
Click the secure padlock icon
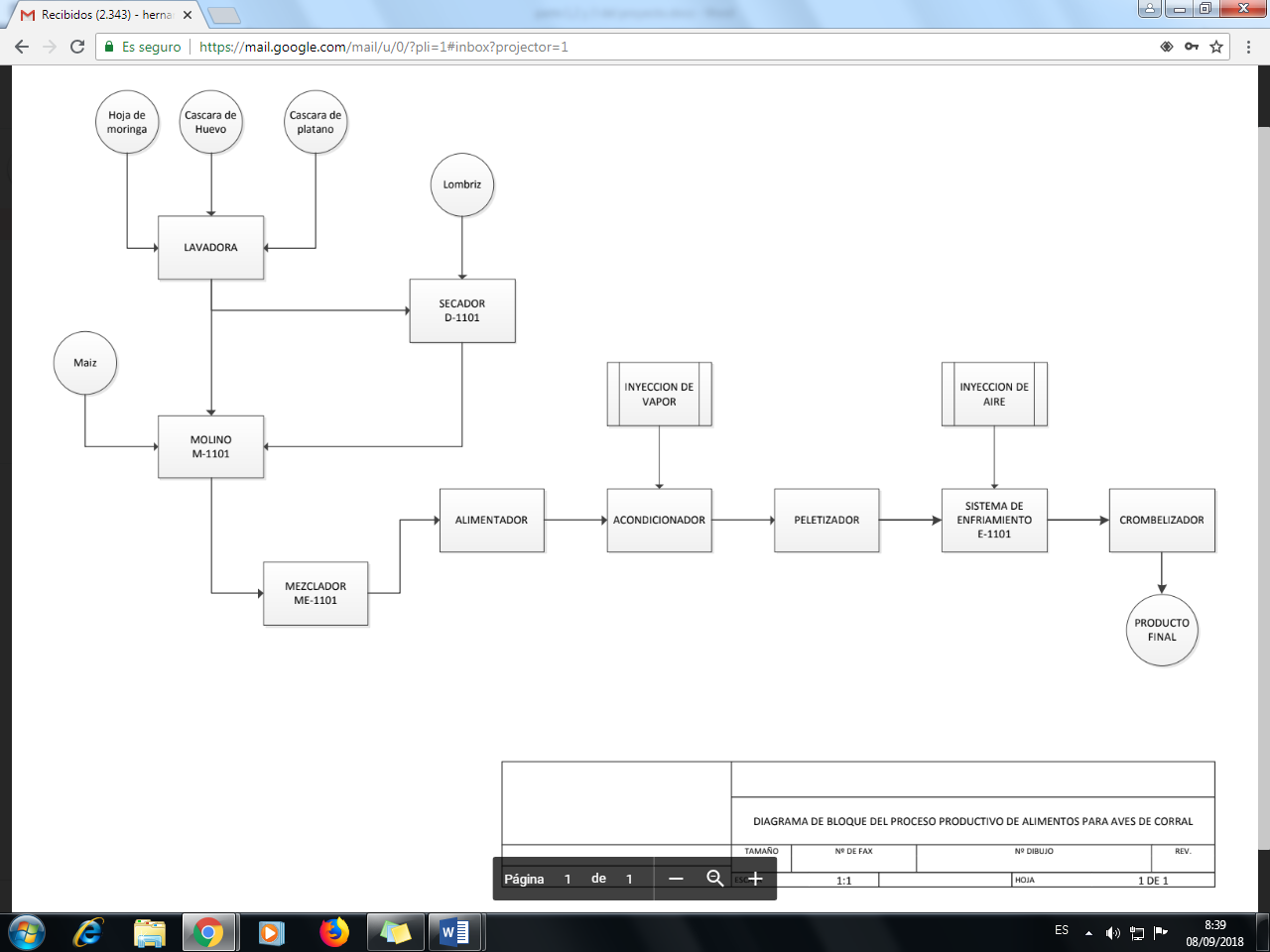(x=109, y=47)
